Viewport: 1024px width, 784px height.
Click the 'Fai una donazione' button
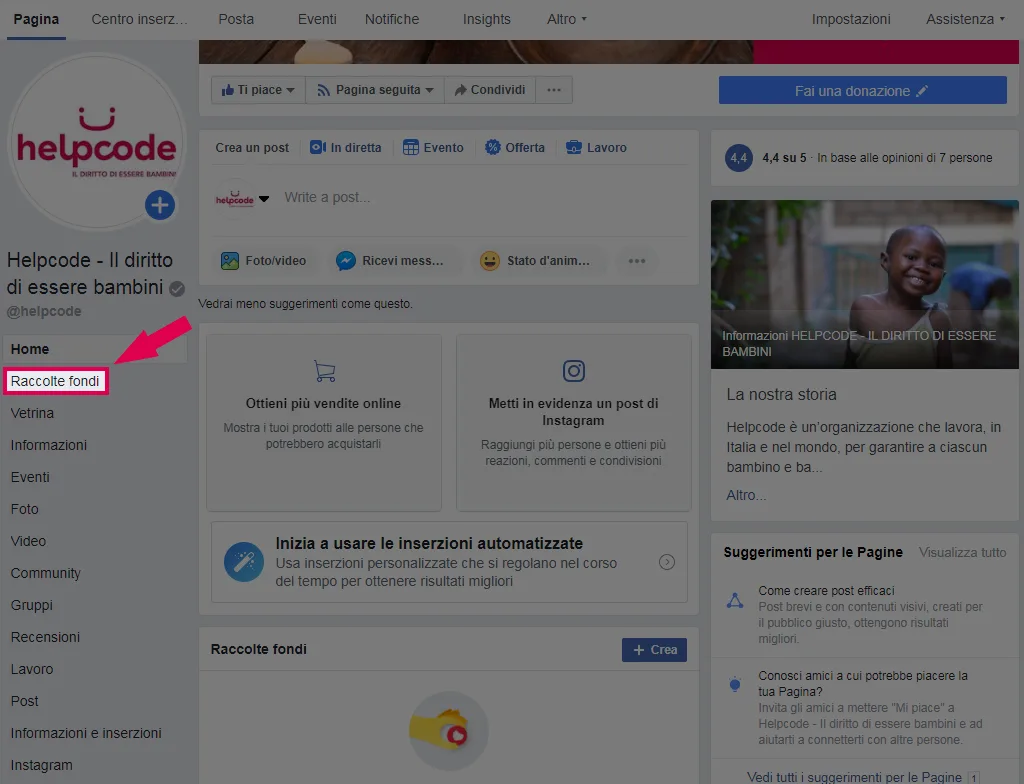coord(862,91)
